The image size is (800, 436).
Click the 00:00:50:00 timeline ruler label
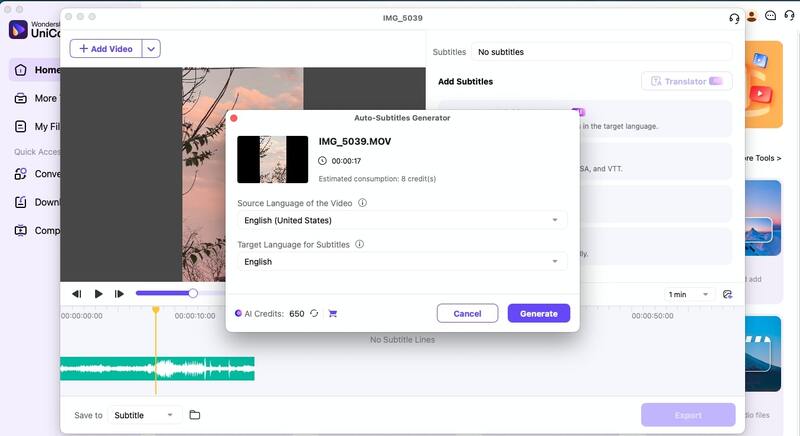pos(653,316)
